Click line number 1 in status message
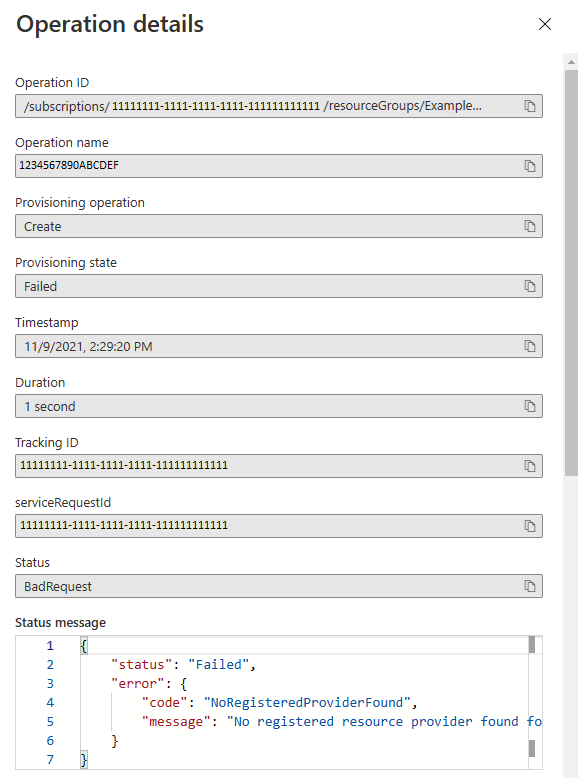 point(50,646)
